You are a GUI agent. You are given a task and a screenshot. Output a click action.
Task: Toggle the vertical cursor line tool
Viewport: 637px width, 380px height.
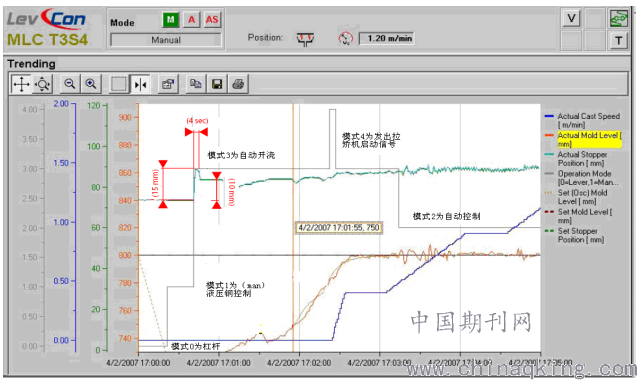click(140, 85)
